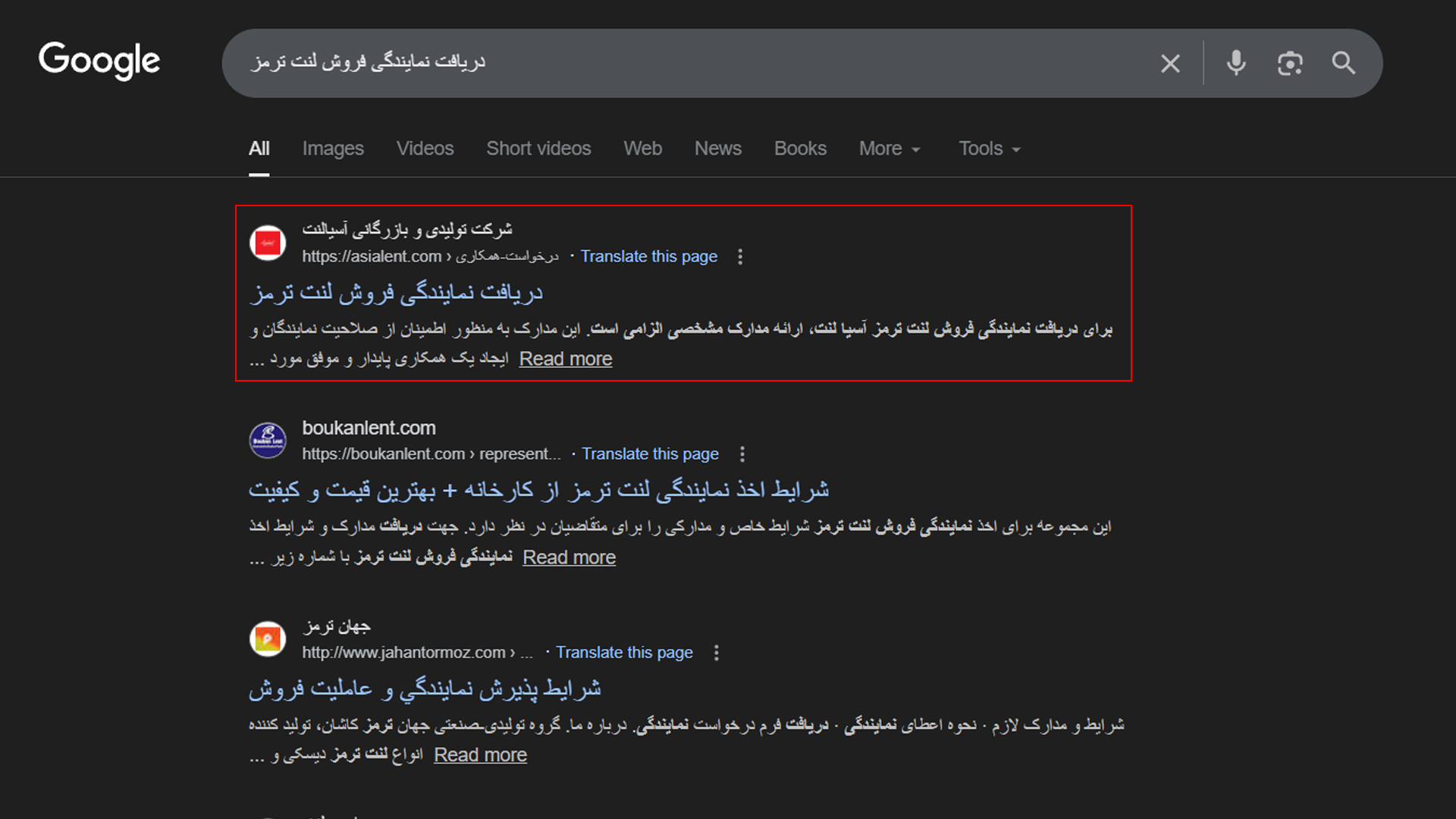Image resolution: width=1456 pixels, height=819 pixels.
Task: Open the boukanlent.com site name
Action: click(369, 428)
